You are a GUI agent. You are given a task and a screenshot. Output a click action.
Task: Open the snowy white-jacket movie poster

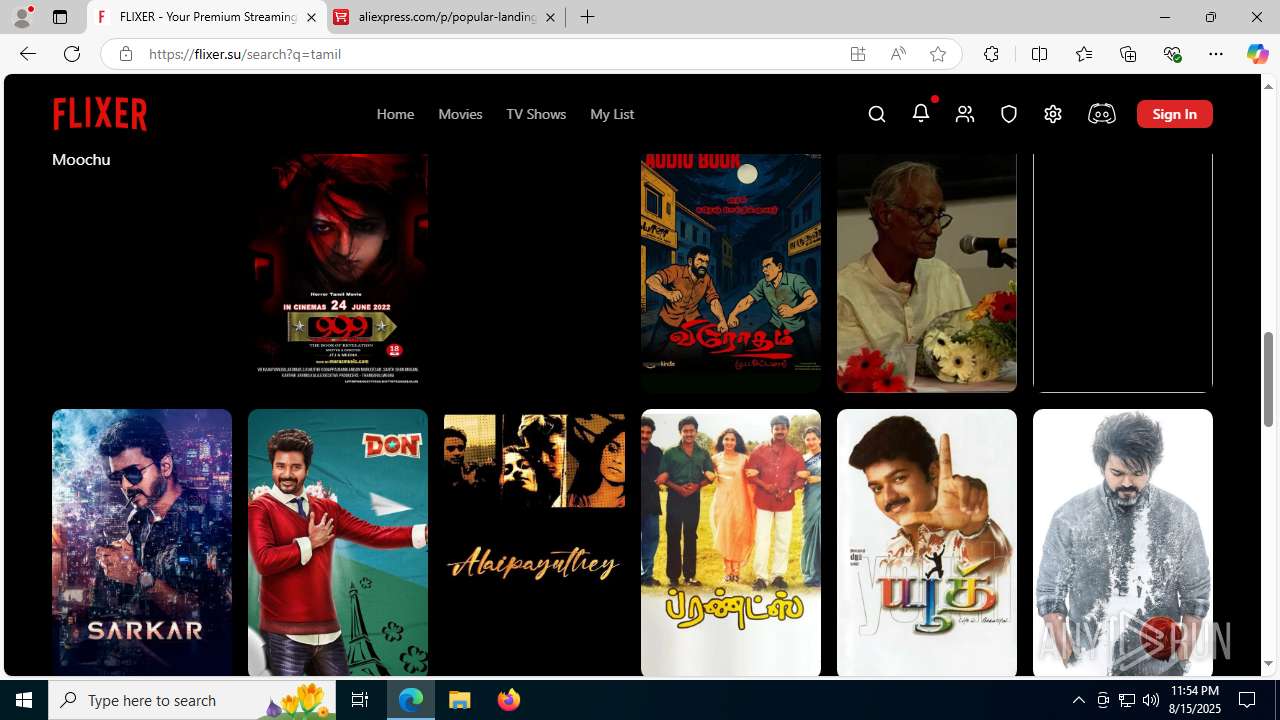point(1123,542)
